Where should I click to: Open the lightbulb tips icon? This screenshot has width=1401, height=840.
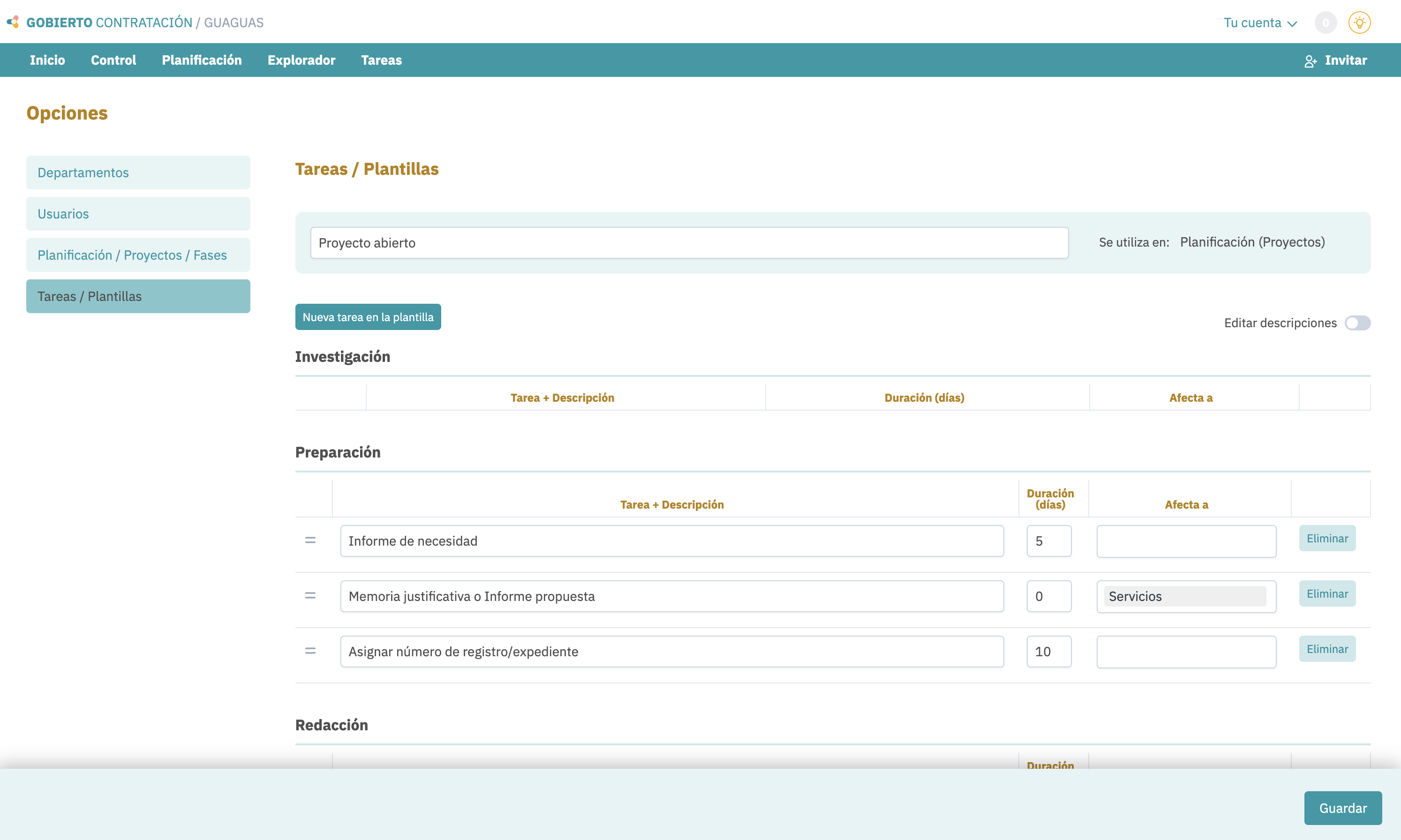click(1359, 22)
